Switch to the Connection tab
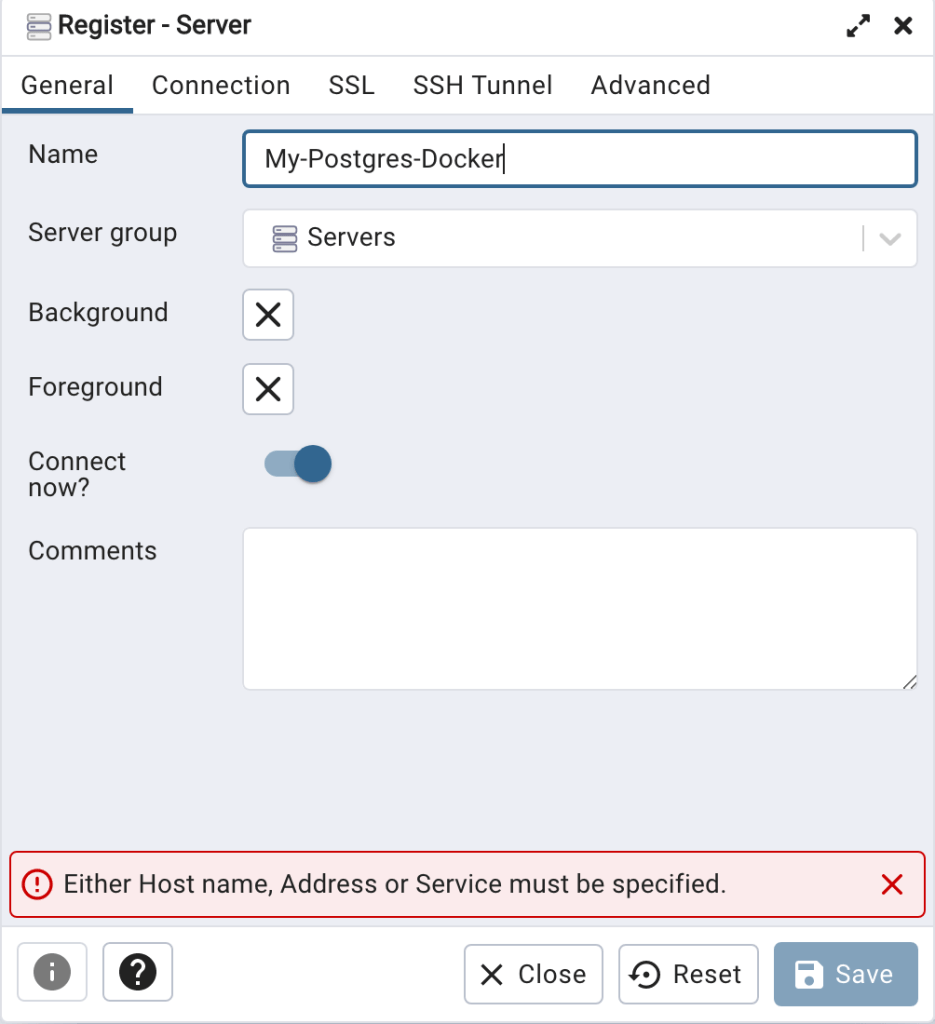The width and height of the screenshot is (935, 1024). pos(221,86)
